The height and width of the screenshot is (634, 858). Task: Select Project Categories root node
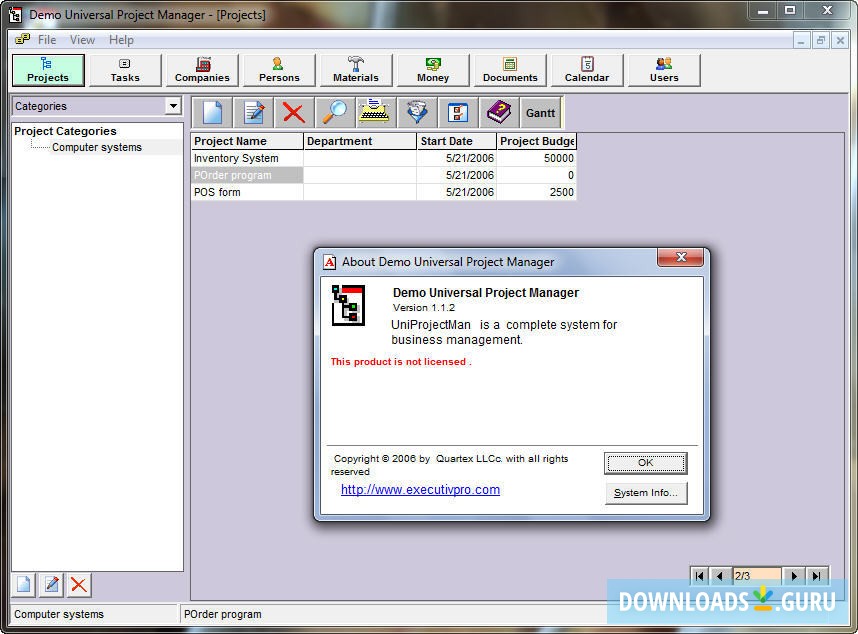[65, 131]
